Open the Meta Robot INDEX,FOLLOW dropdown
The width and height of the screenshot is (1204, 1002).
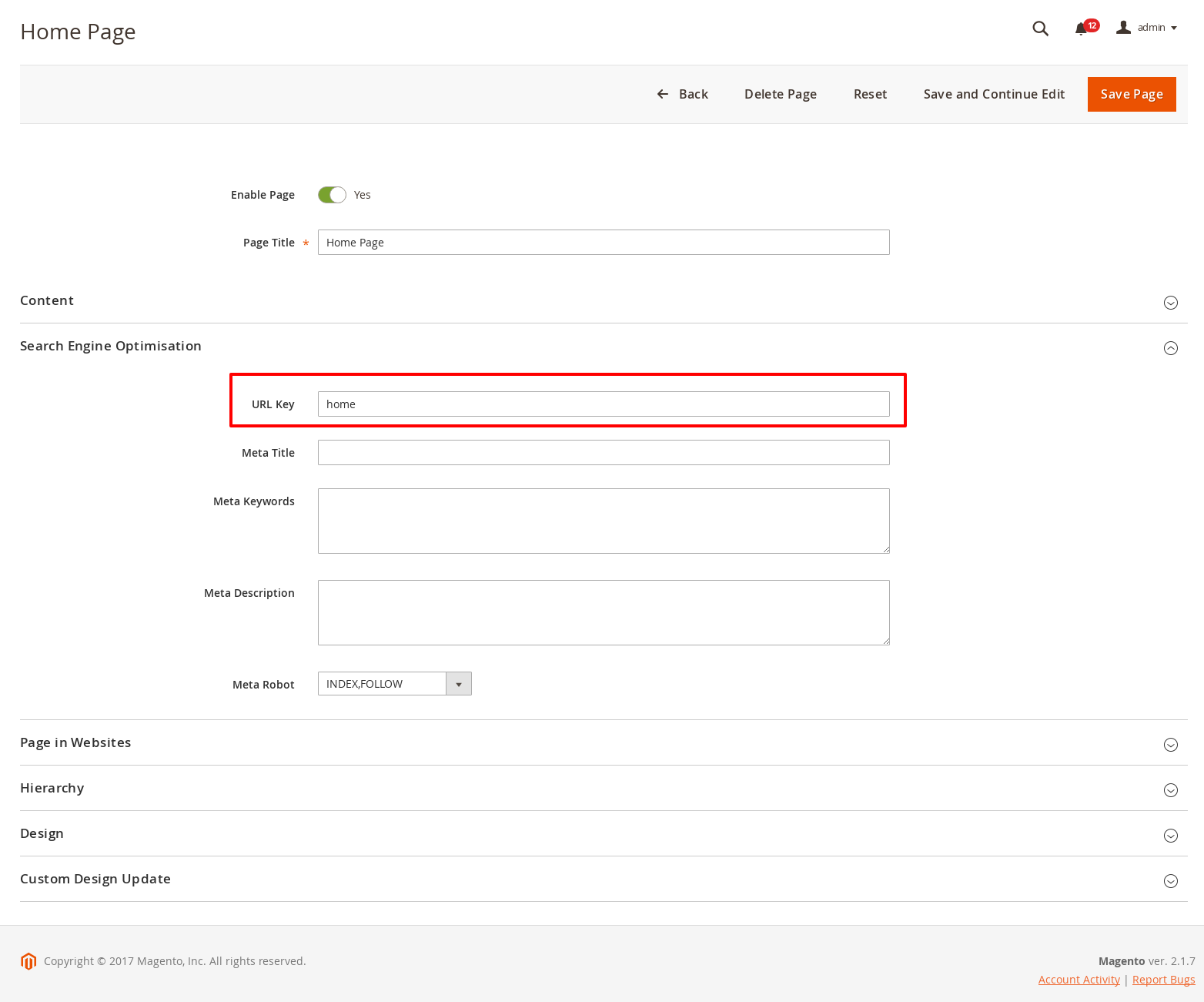tap(394, 684)
